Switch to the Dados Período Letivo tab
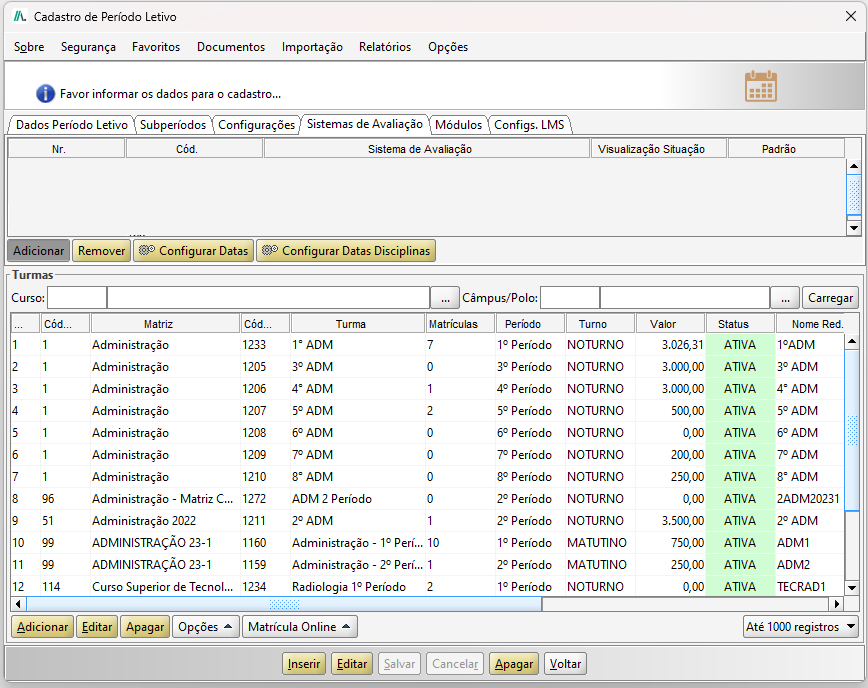This screenshot has height=688, width=868. [x=71, y=125]
